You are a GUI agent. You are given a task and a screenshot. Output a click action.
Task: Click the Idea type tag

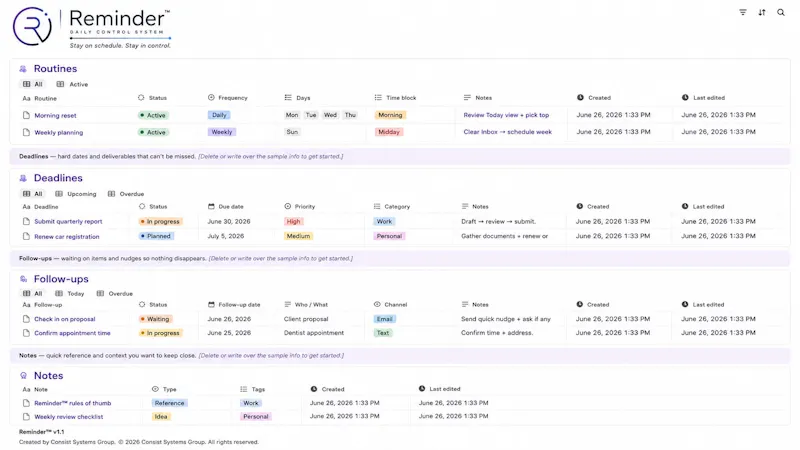point(161,417)
